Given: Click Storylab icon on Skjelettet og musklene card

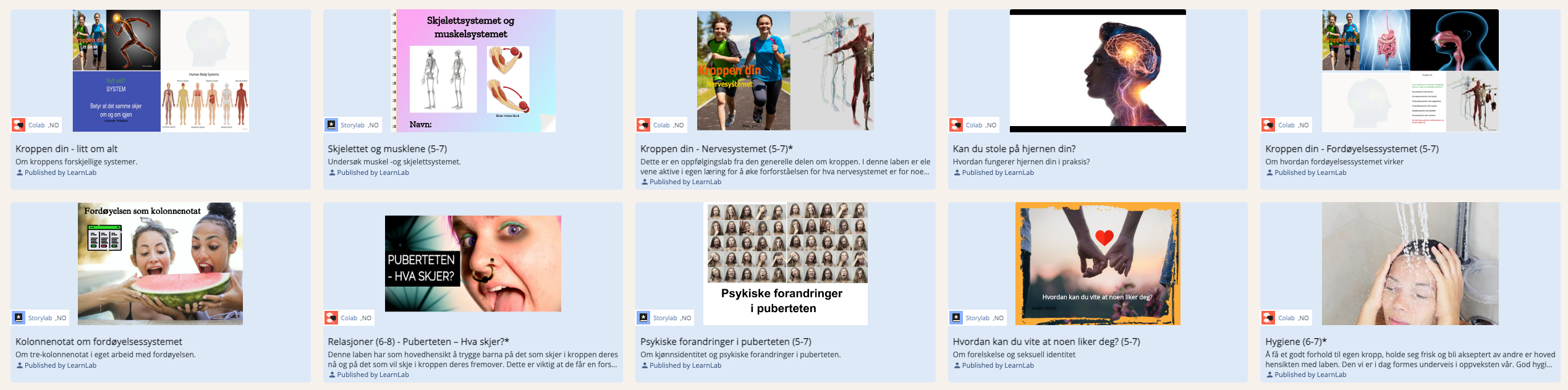Looking at the screenshot, I should (331, 125).
